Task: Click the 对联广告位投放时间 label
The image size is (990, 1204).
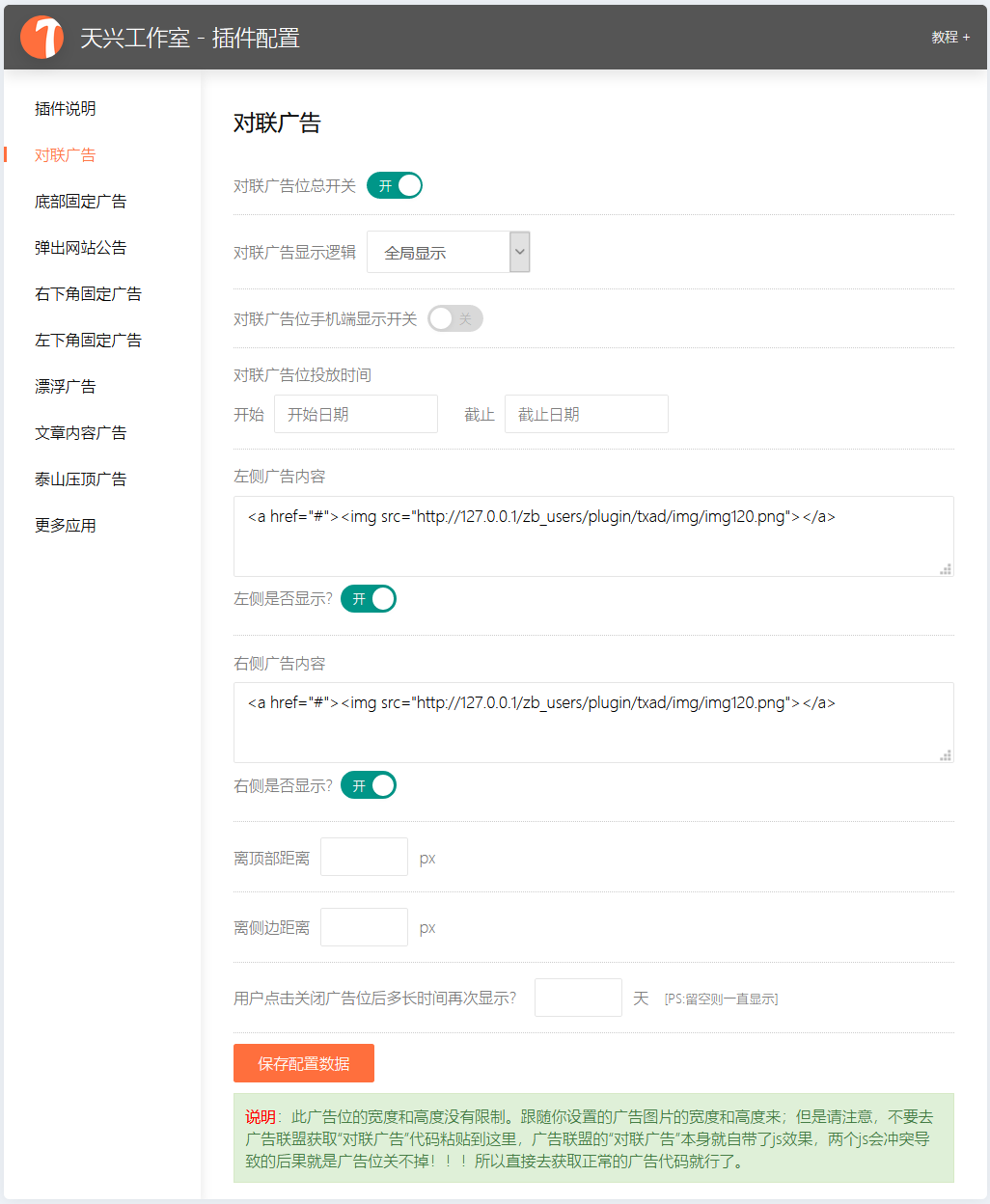Action: click(x=302, y=375)
